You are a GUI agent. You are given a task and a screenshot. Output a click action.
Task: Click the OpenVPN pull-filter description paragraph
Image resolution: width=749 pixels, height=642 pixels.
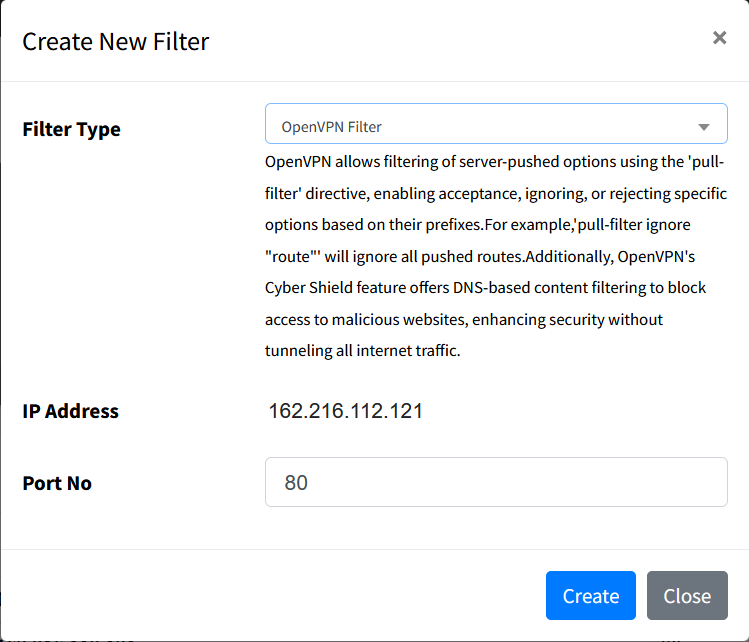point(496,256)
